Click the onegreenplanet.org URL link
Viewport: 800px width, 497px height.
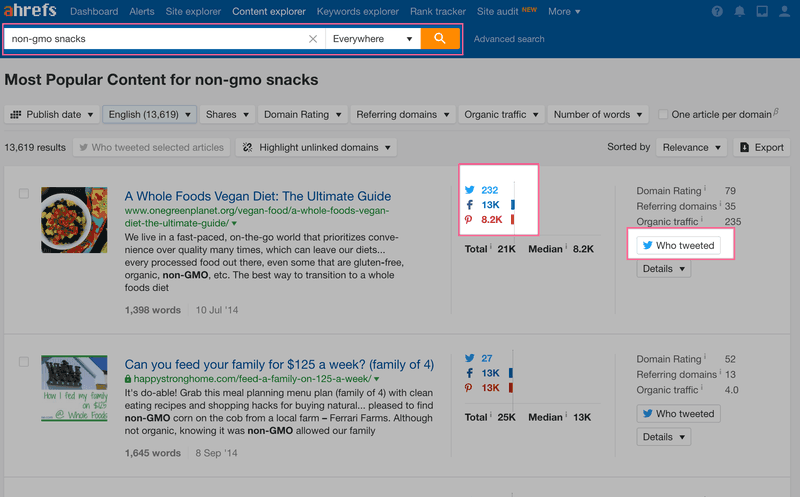coord(257,217)
